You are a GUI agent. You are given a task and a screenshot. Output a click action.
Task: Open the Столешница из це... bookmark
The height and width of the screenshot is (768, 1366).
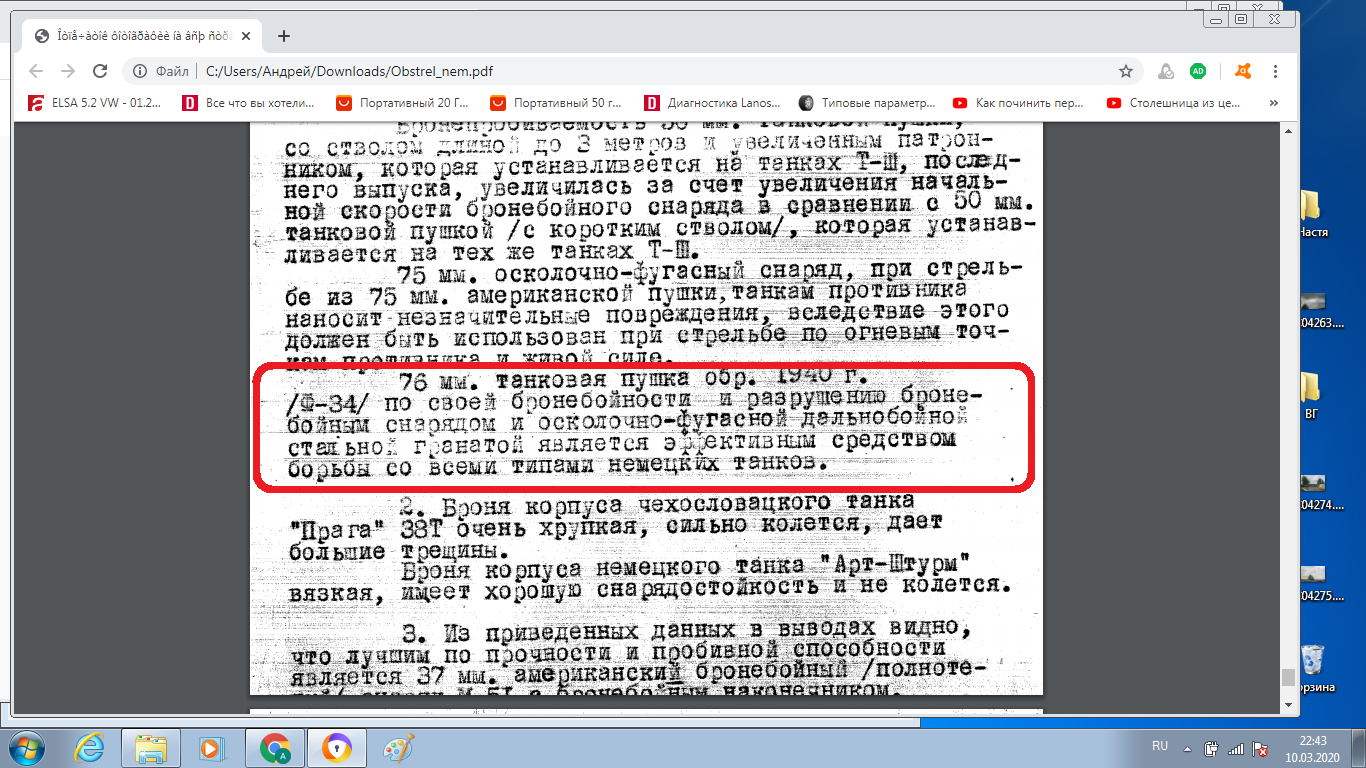point(1174,102)
